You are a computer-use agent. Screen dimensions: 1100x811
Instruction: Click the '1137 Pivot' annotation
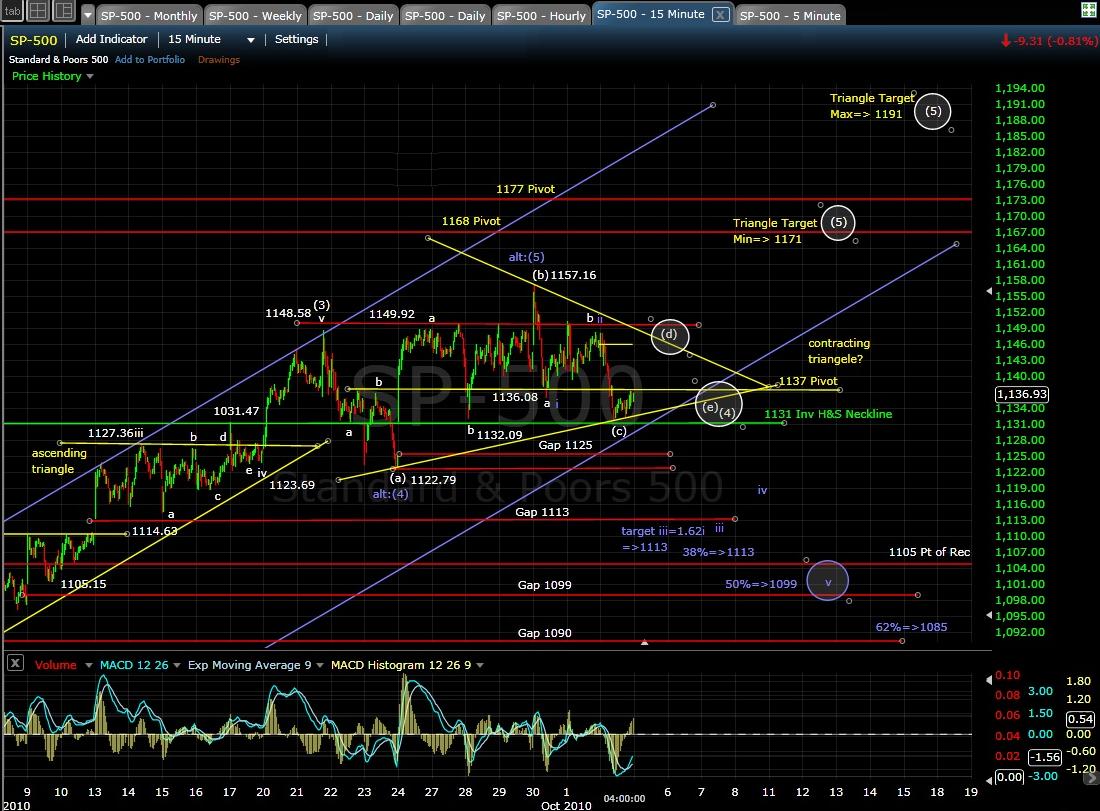tap(808, 381)
